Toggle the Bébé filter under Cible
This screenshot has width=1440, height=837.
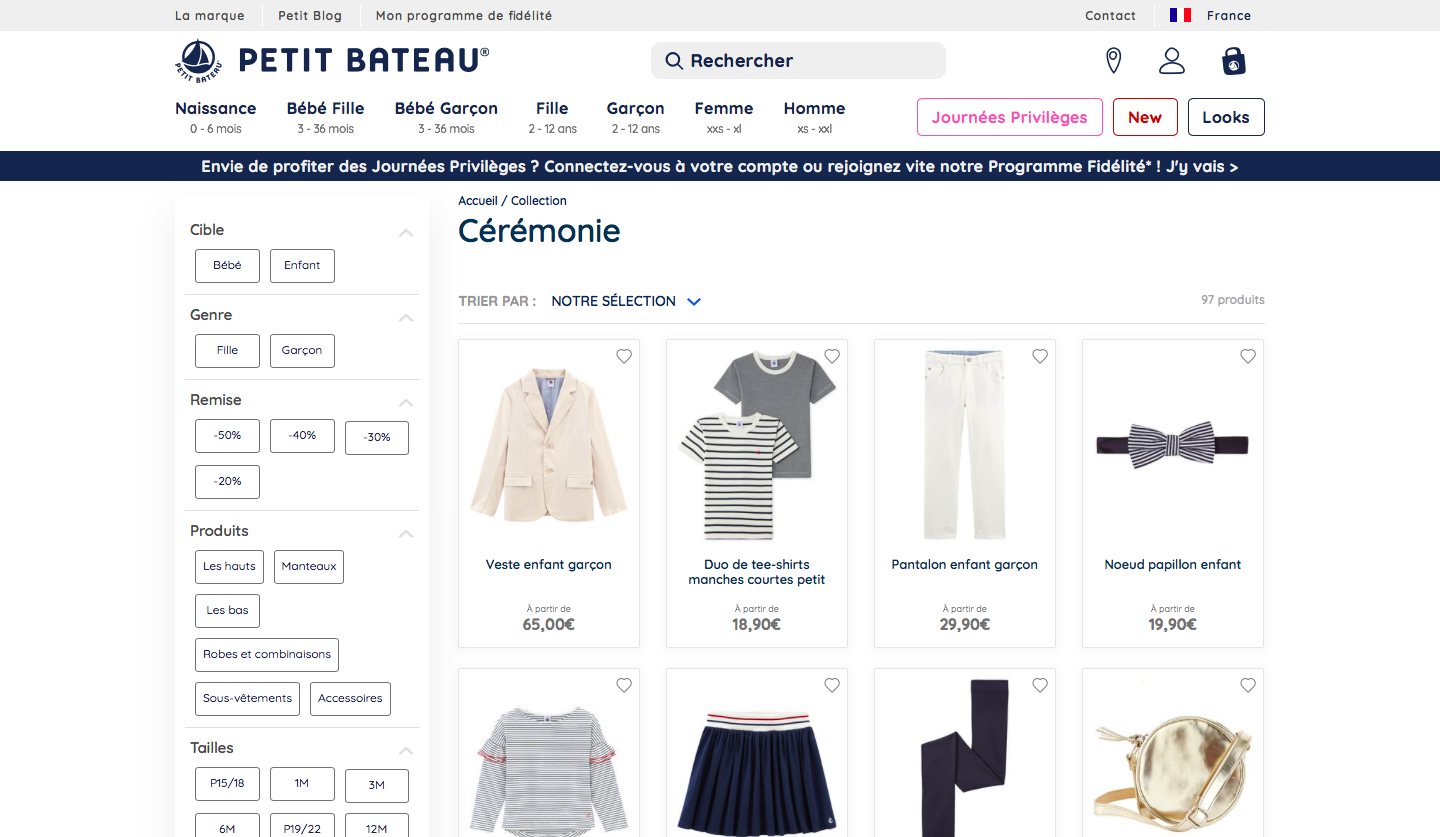(227, 266)
